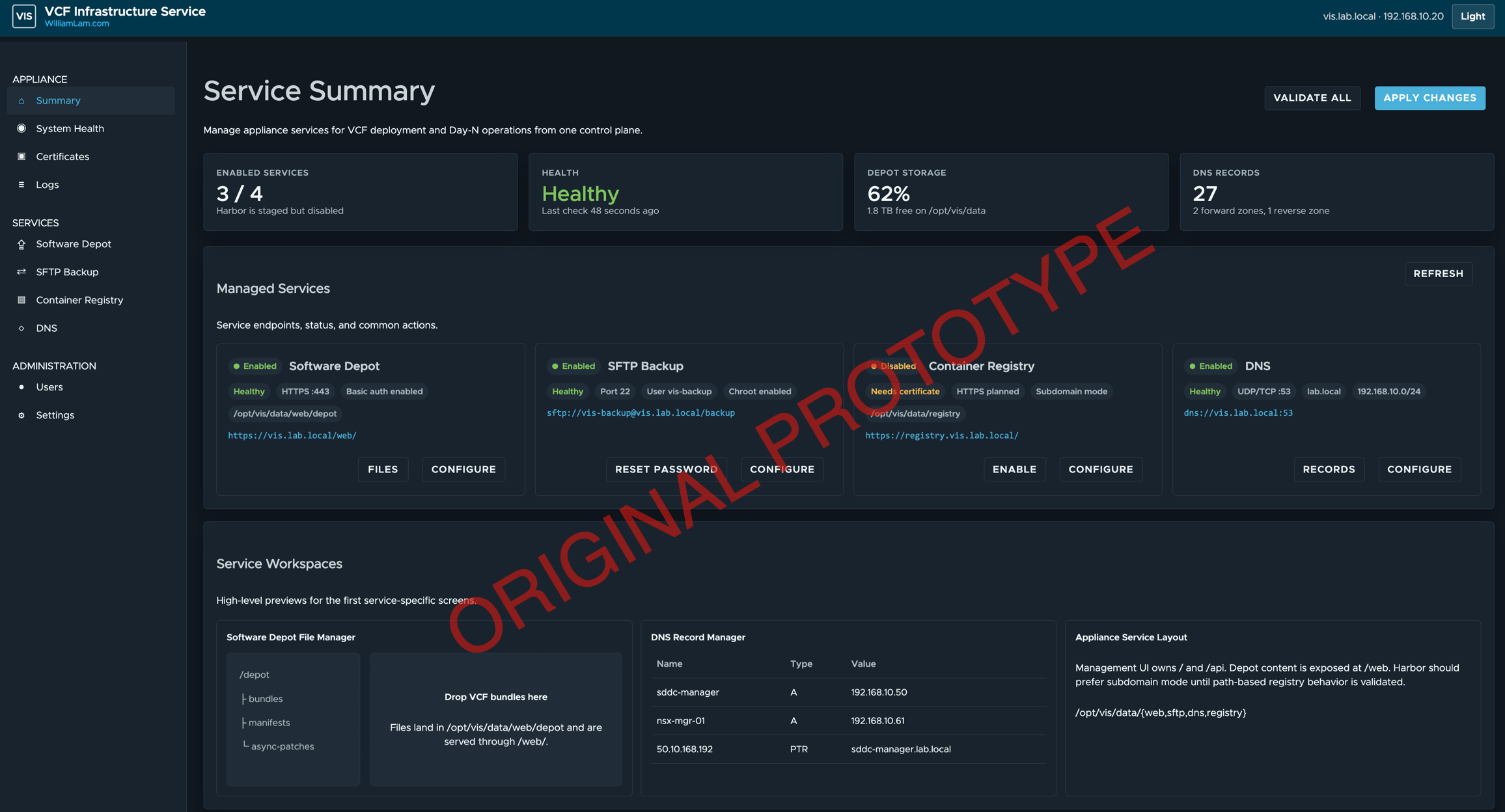The height and width of the screenshot is (812, 1505).
Task: Click the 192.168.10.0/24 tag on DNS
Action: 1388,392
